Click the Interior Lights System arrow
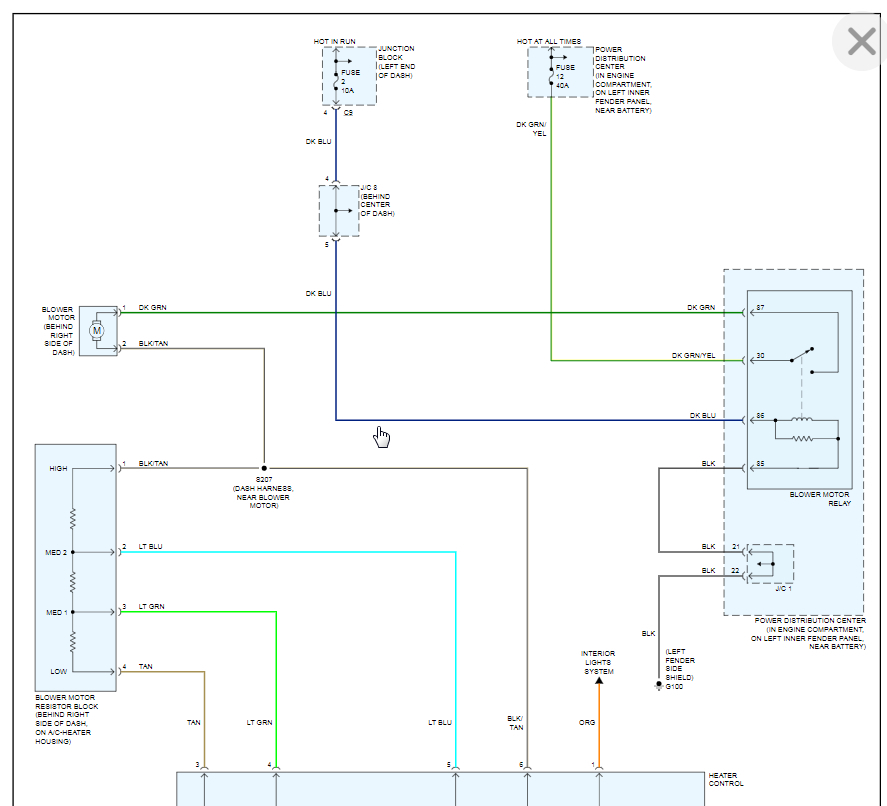This screenshot has height=806, width=887. tap(599, 681)
